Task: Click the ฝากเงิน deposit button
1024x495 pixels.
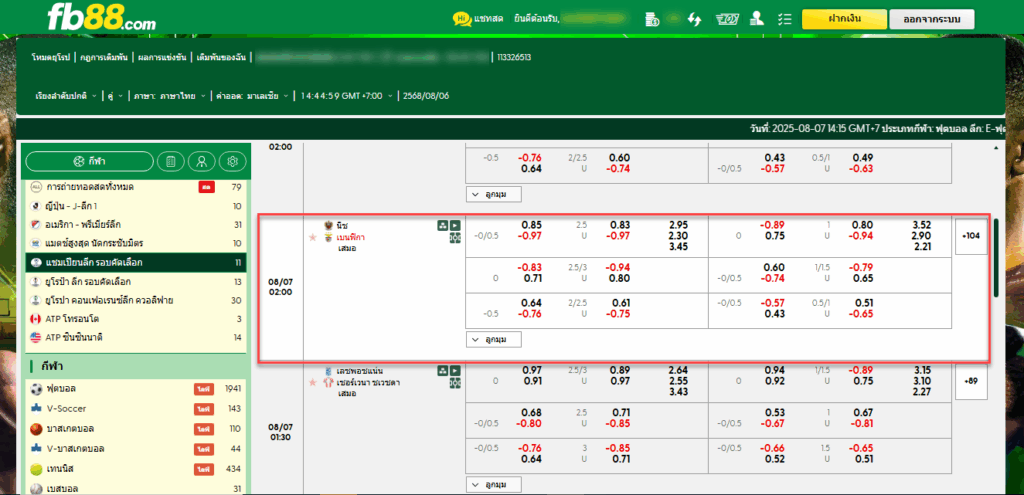Action: (844, 19)
